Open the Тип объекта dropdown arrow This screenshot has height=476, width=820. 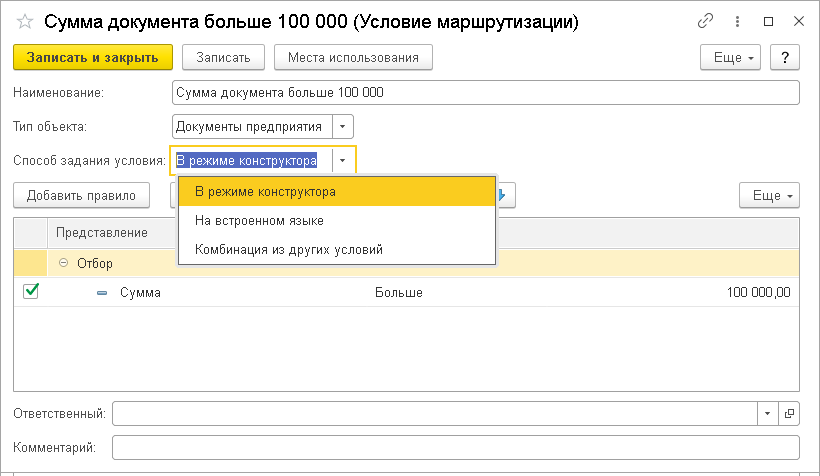tap(343, 127)
